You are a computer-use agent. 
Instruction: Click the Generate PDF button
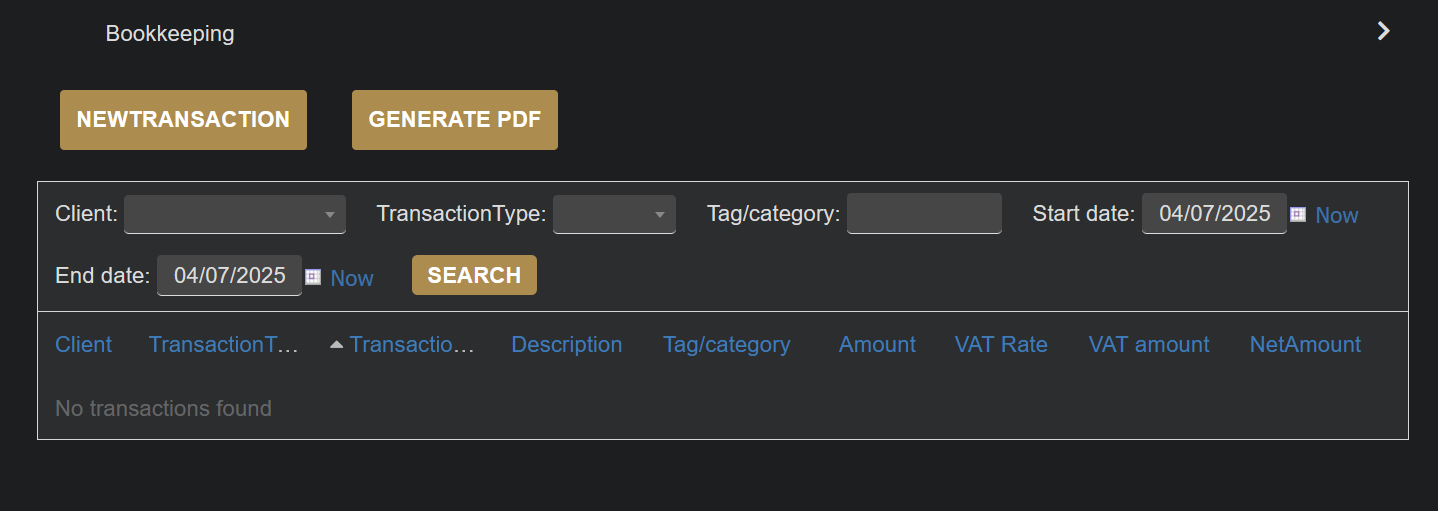455,120
